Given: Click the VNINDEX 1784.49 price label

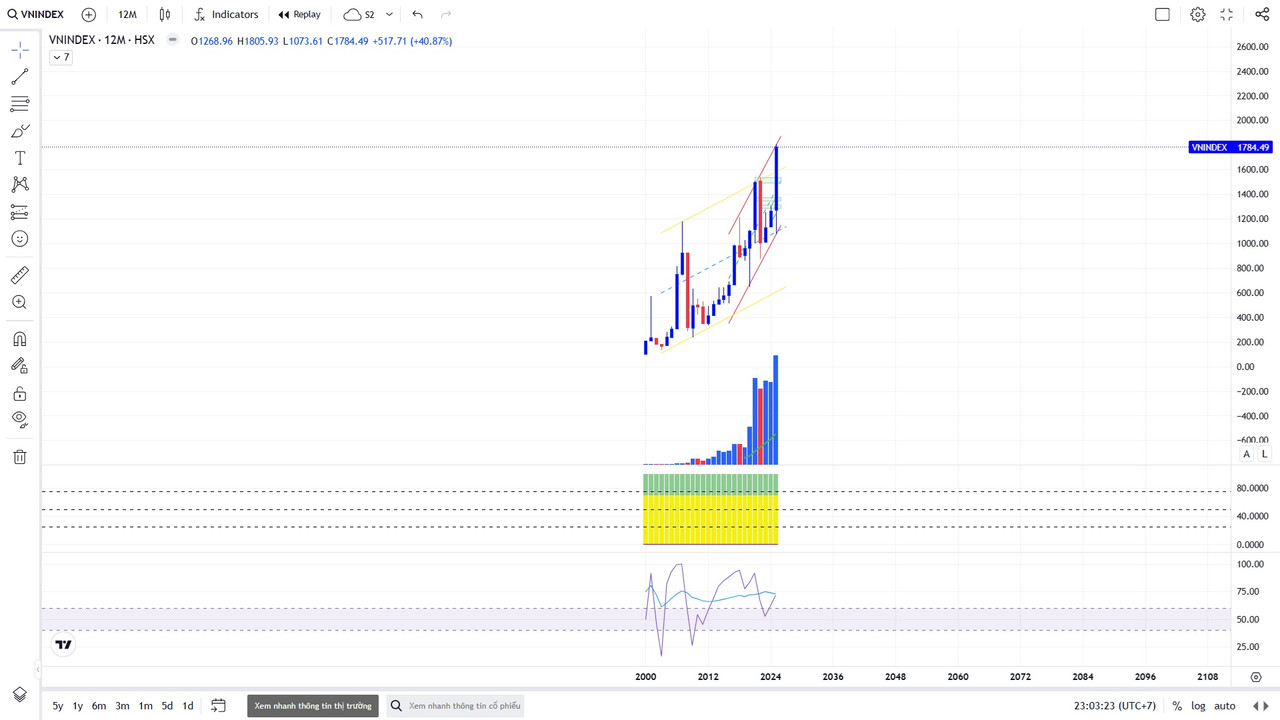Looking at the screenshot, I should pos(1230,147).
